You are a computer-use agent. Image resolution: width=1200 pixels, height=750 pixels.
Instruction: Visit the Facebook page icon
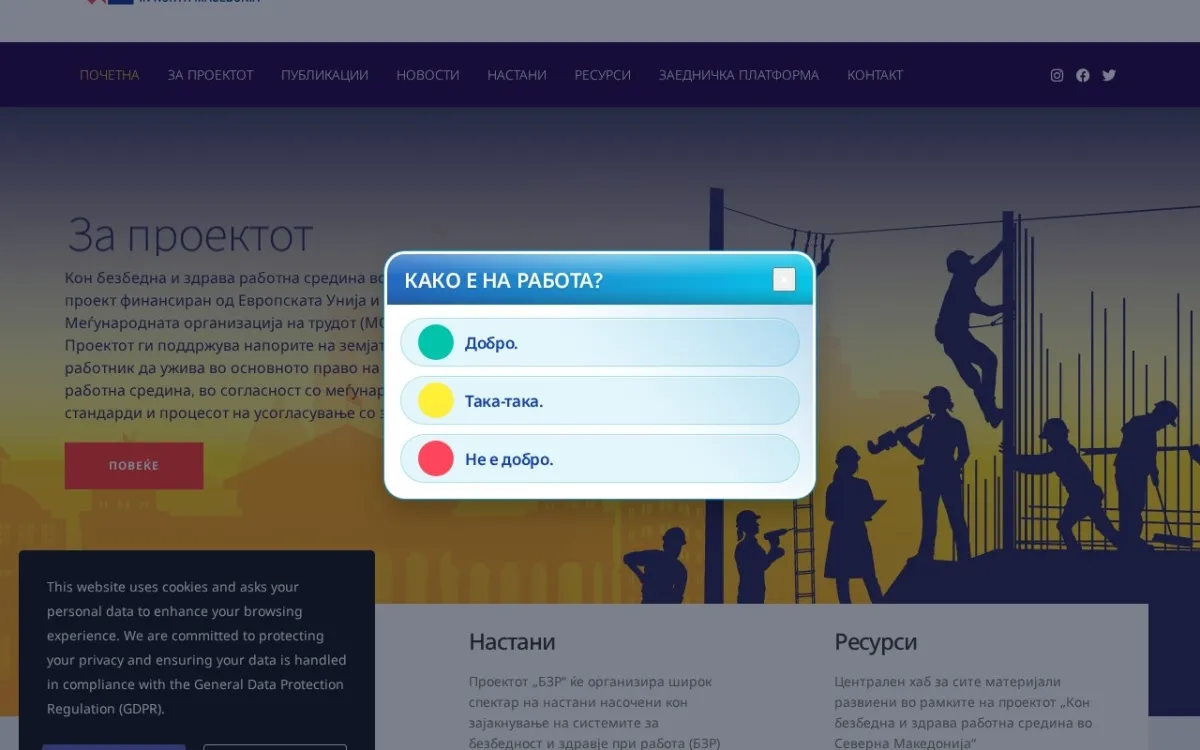(x=1083, y=75)
